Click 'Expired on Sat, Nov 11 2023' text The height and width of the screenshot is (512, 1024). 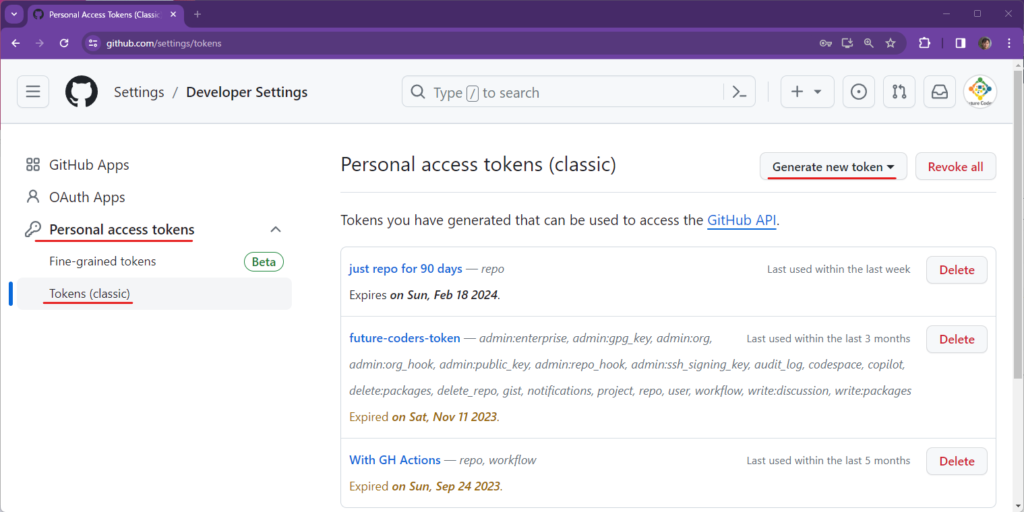424,417
